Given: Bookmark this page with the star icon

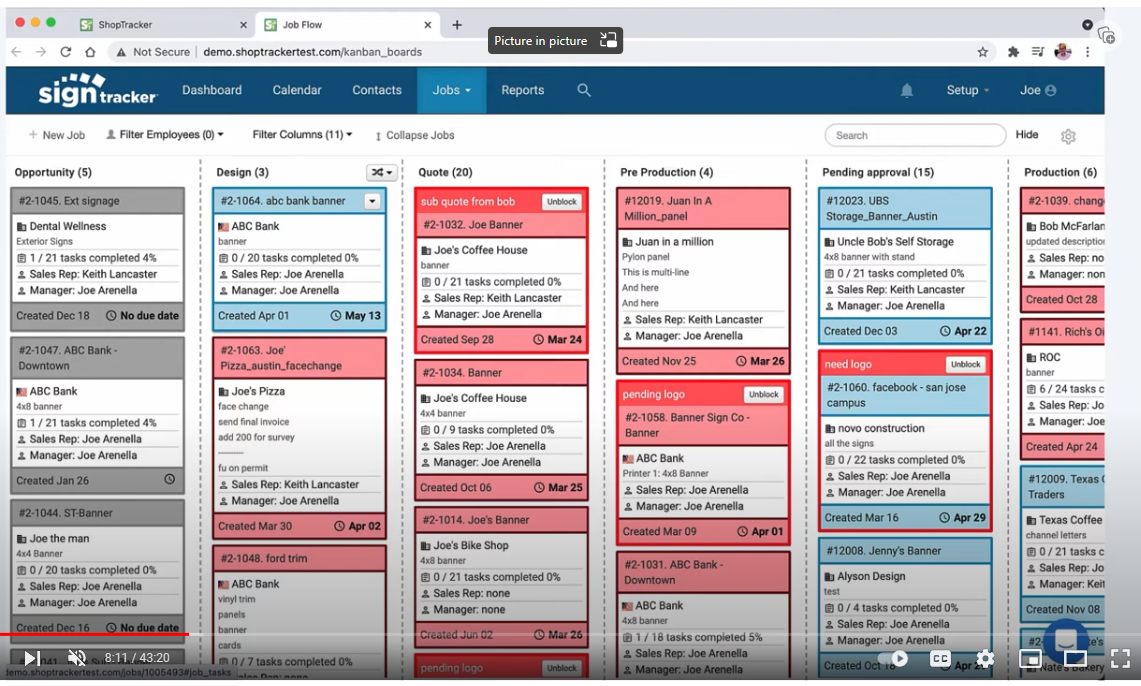Looking at the screenshot, I should tap(982, 52).
